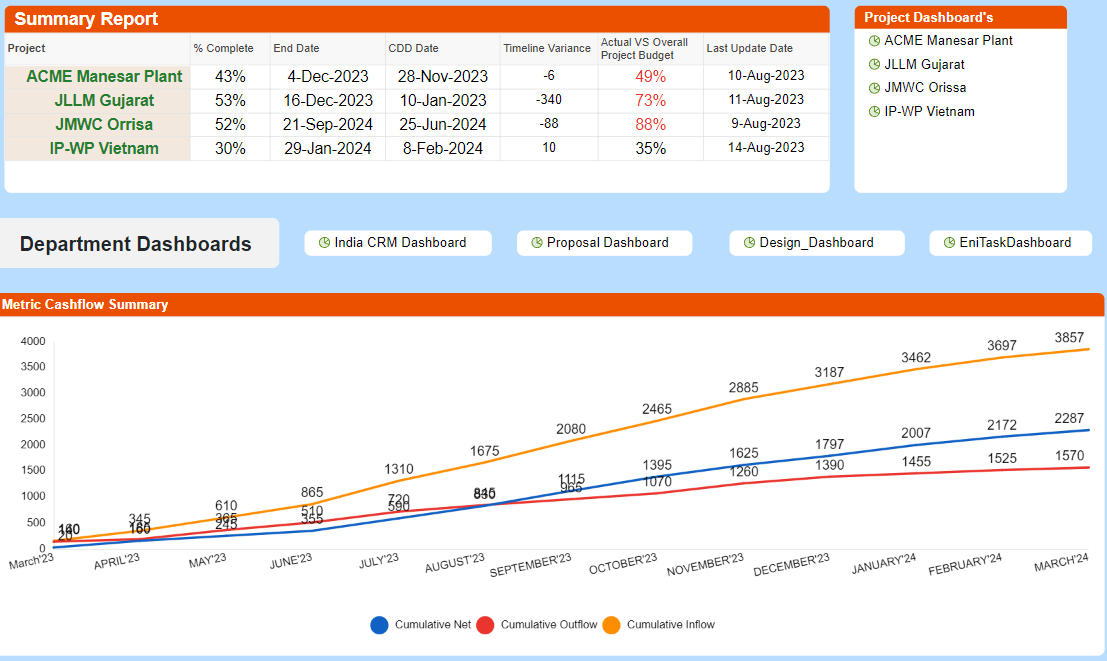
Task: Open the Design_Dashboard button
Action: [817, 243]
